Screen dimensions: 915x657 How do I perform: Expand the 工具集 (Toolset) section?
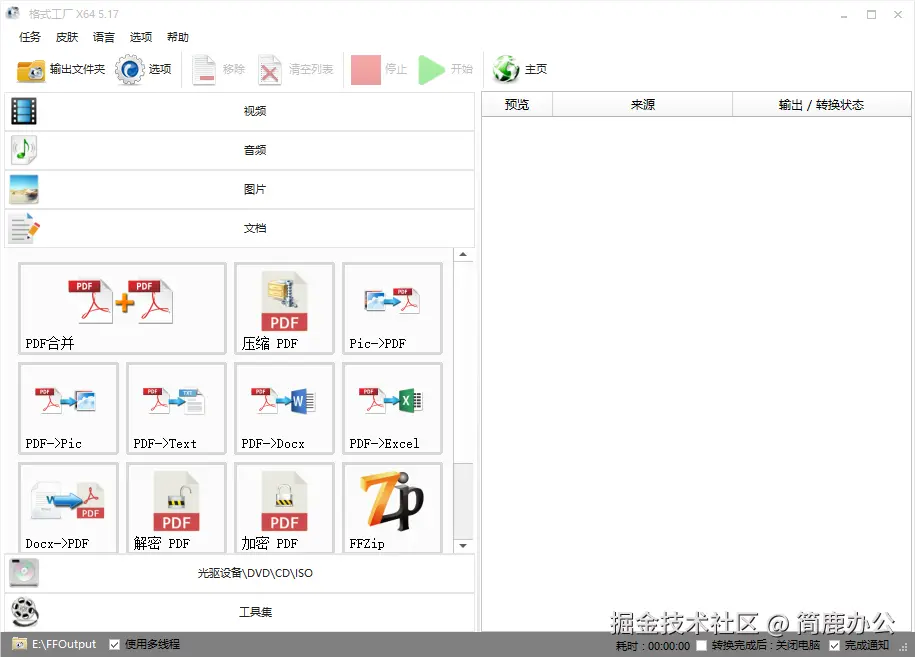point(255,611)
